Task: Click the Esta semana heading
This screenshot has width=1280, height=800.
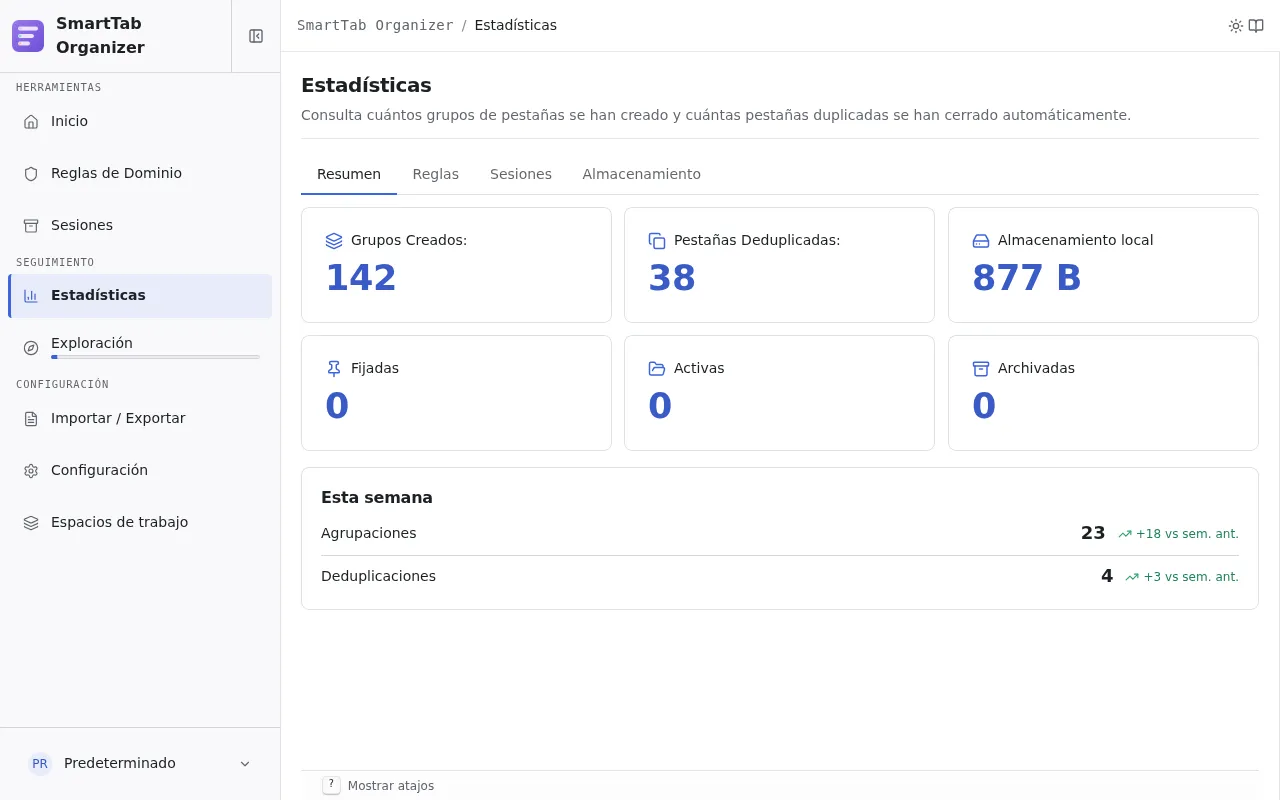Action: (x=377, y=497)
